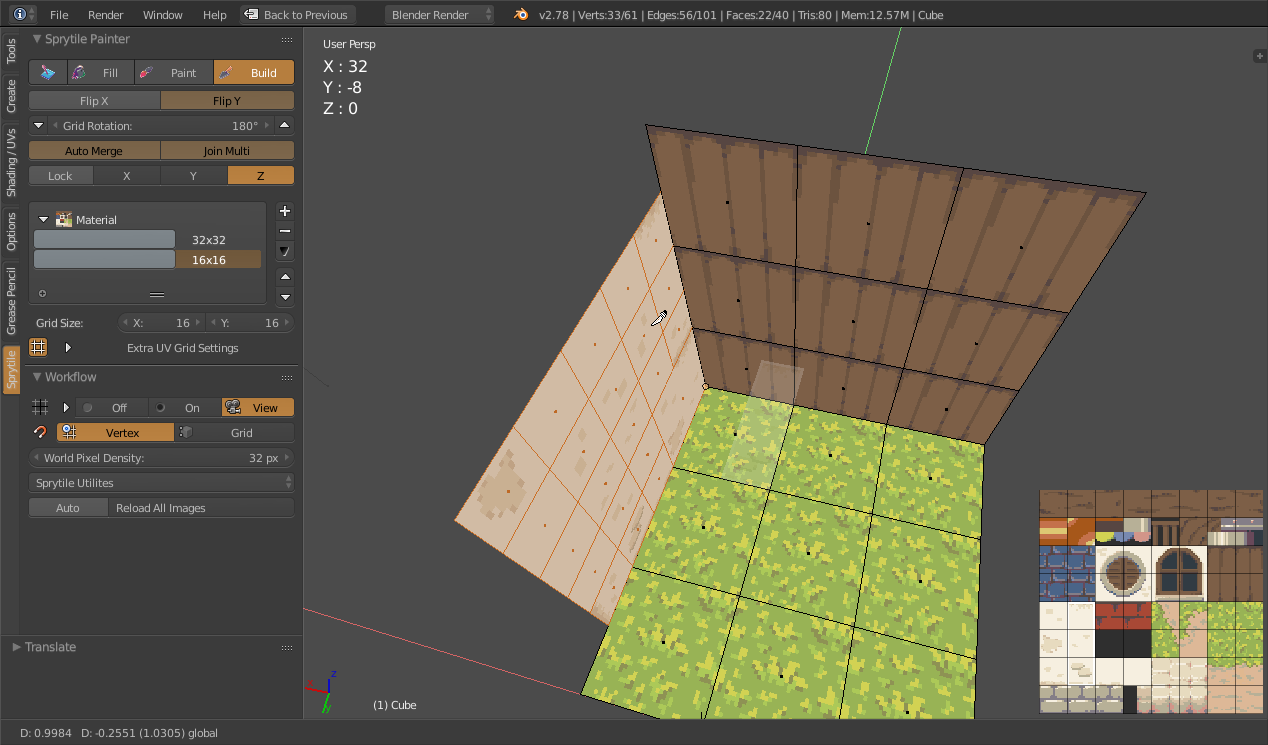This screenshot has width=1268, height=745.
Task: Select the Fill paint mode
Action: point(100,73)
